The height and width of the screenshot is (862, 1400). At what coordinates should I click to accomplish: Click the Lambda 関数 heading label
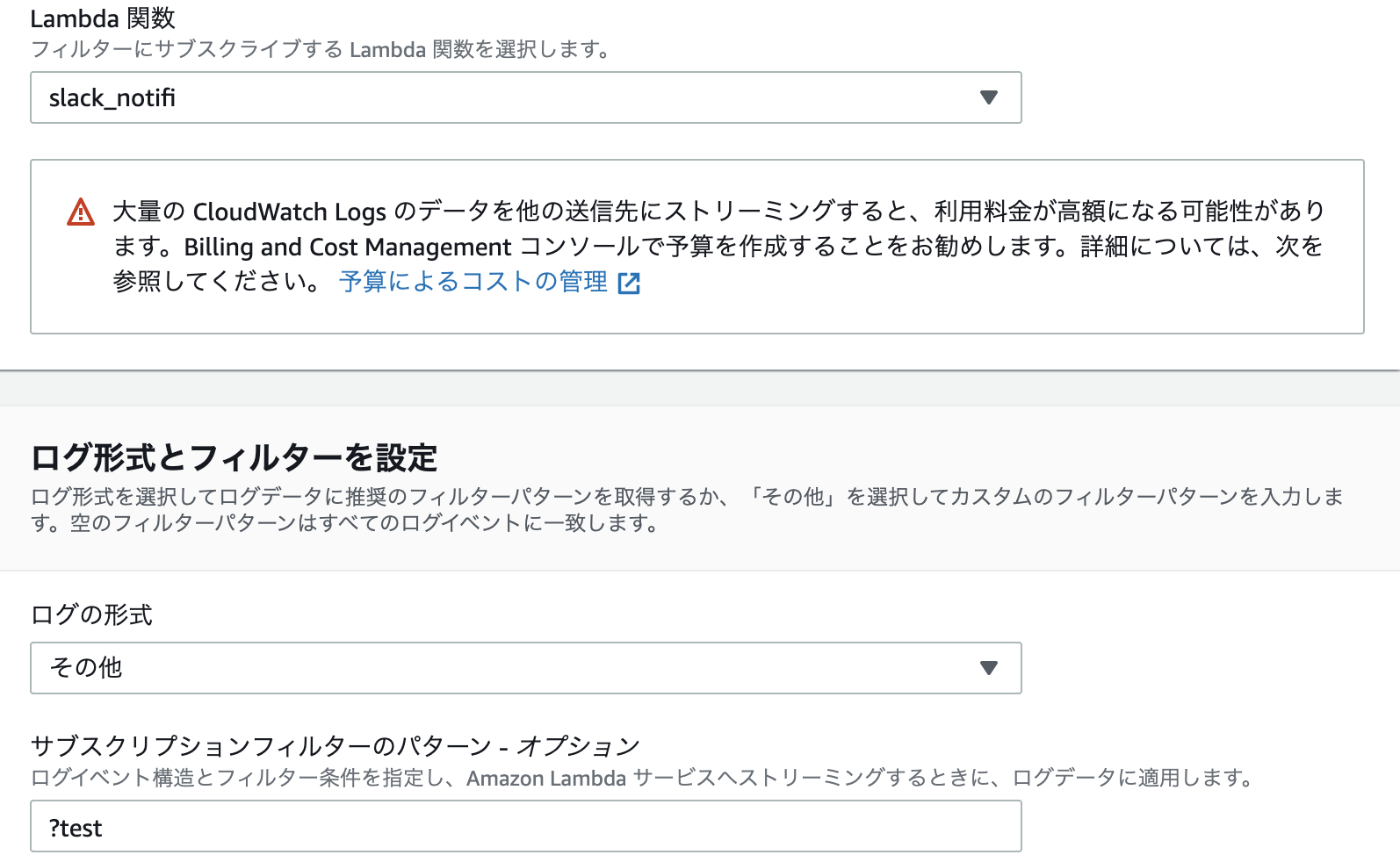coord(102,18)
